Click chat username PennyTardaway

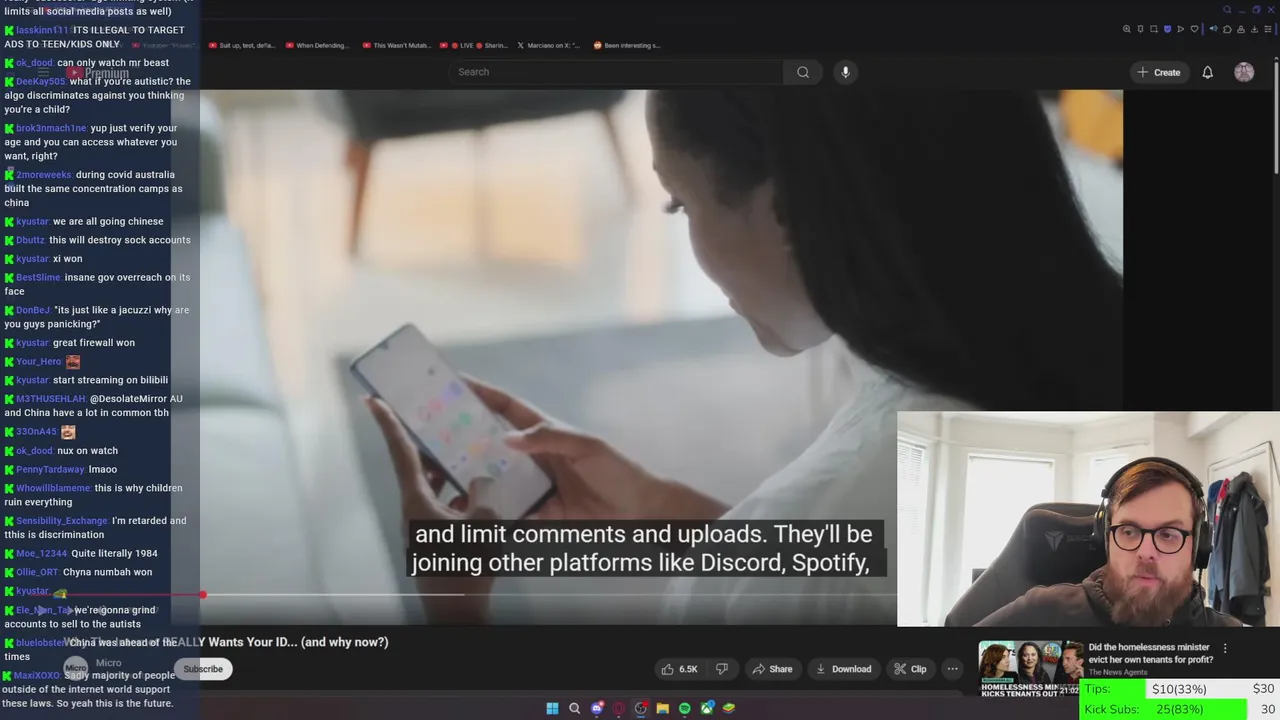coord(50,469)
